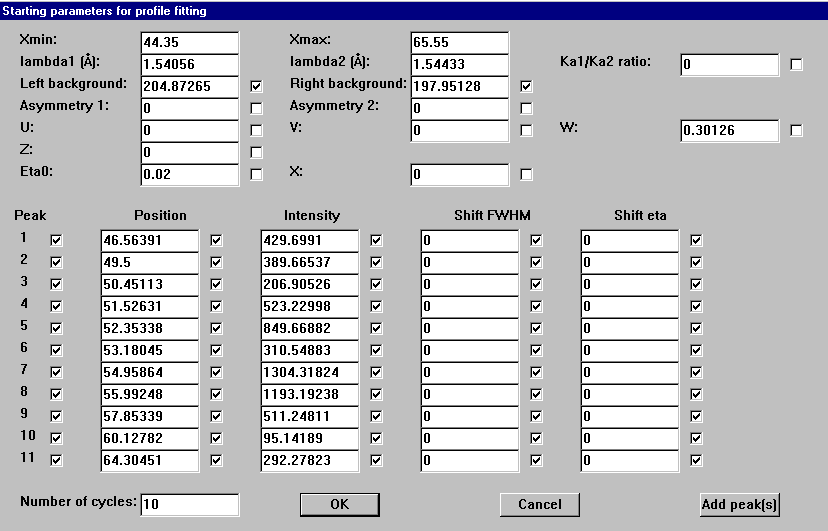Screen dimensions: 828x531
Task: Enable the Ka1/Ka2 ratio checkbox
Action: (797, 65)
